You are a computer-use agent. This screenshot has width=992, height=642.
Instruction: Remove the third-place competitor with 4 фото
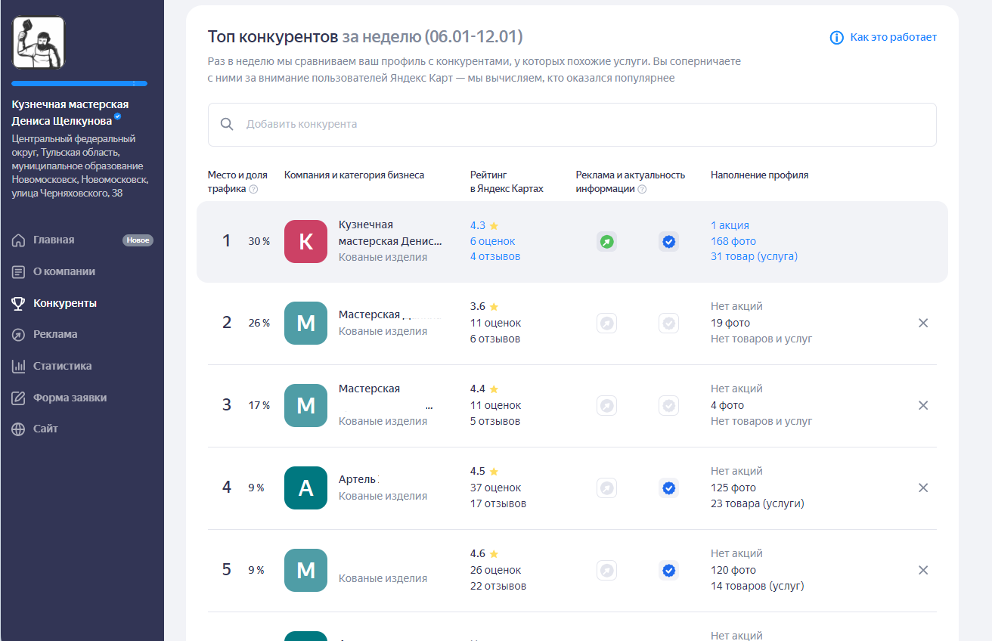923,405
